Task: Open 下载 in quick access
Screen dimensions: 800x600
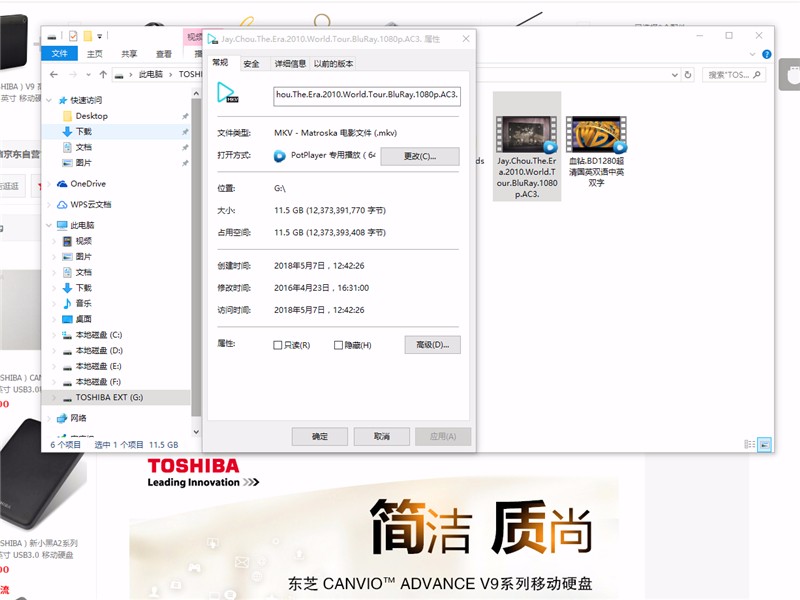Action: pos(84,132)
